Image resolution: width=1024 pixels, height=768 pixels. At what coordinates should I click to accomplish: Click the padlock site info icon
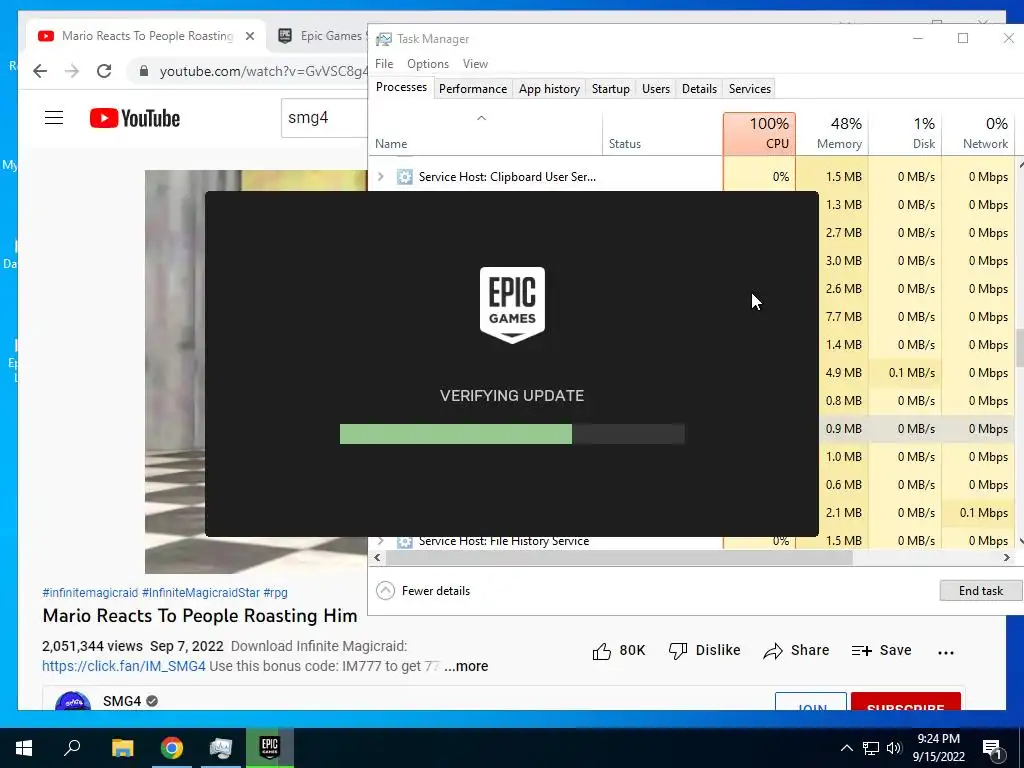click(x=144, y=71)
